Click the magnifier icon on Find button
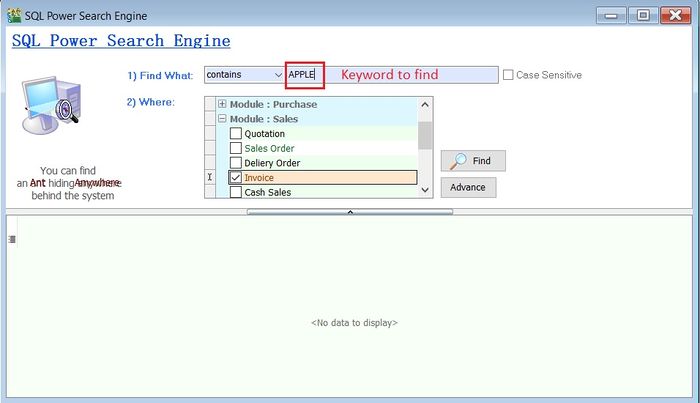 pyautogui.click(x=458, y=161)
